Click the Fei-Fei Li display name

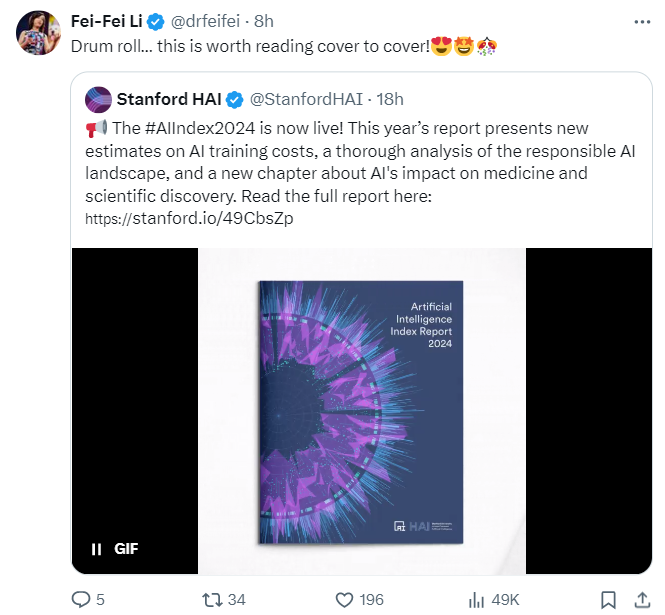(107, 22)
